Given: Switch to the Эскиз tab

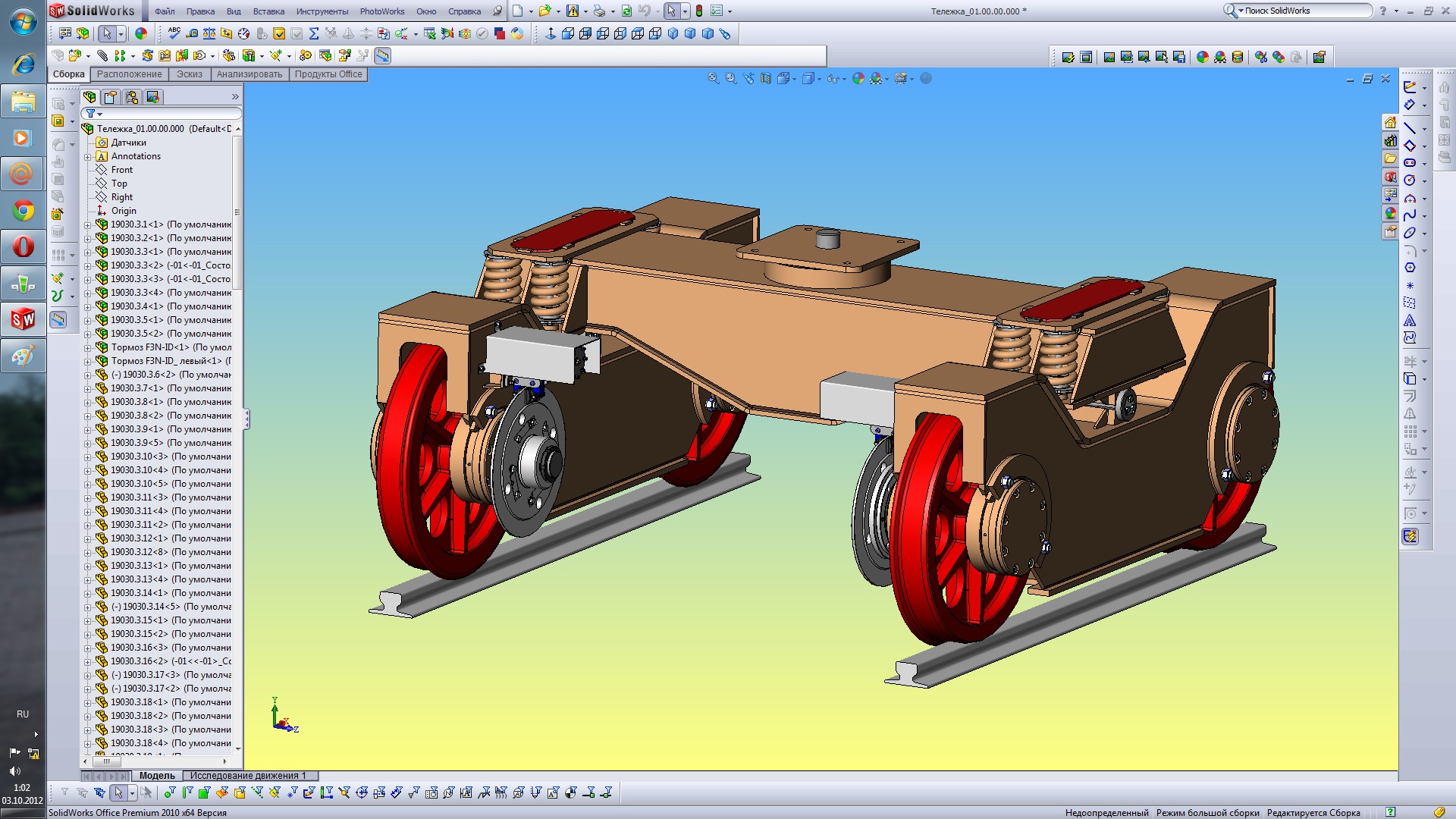Looking at the screenshot, I should click(x=189, y=74).
